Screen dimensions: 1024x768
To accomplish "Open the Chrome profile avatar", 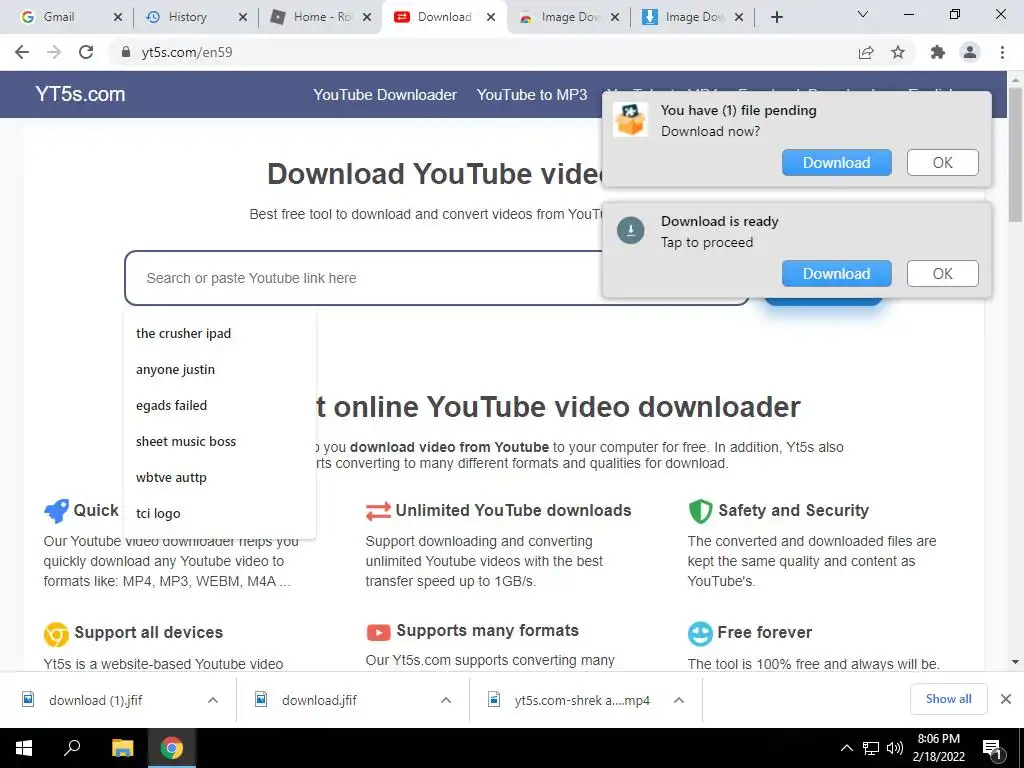I will coord(970,52).
